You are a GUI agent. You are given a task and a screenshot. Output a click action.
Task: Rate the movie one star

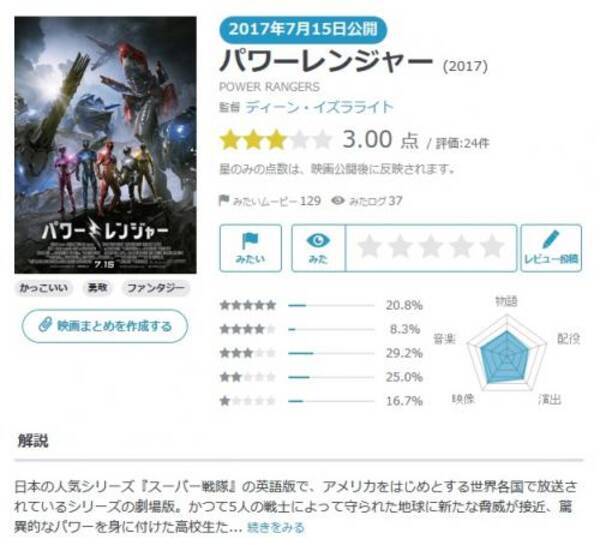(370, 247)
